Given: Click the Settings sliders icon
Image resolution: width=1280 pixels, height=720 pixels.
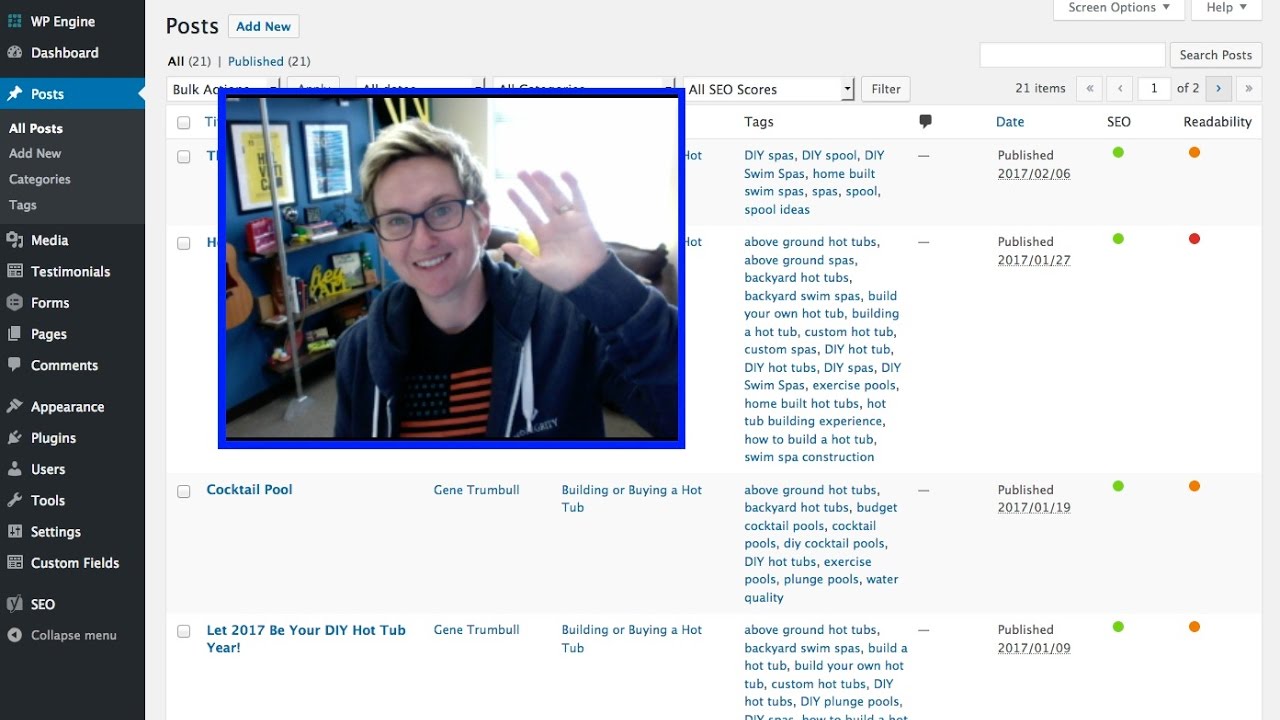Looking at the screenshot, I should (15, 531).
